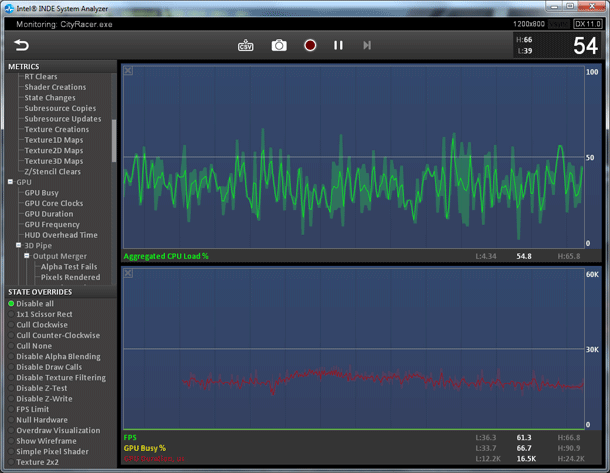This screenshot has height=473, width=610.
Task: Select the Texture3D Maps metric
Action: (54, 161)
